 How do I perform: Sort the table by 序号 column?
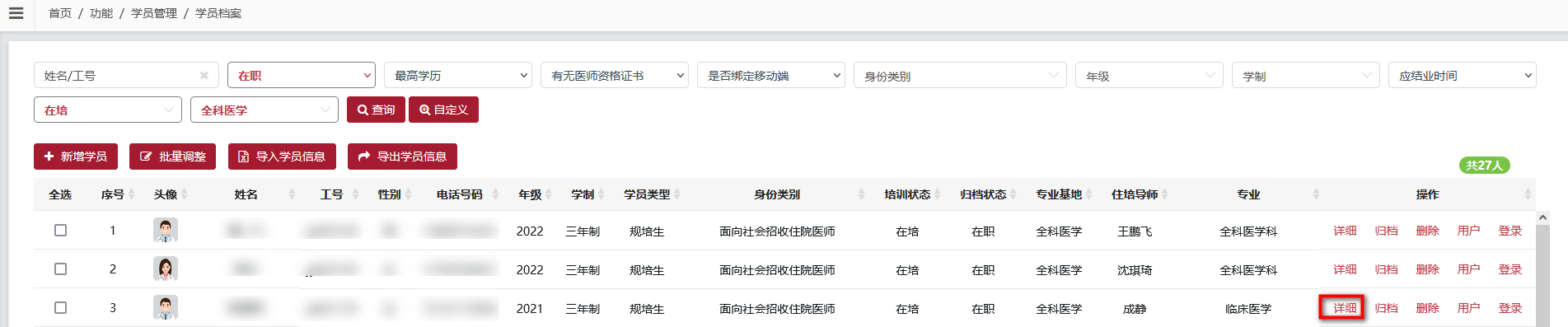[130, 194]
